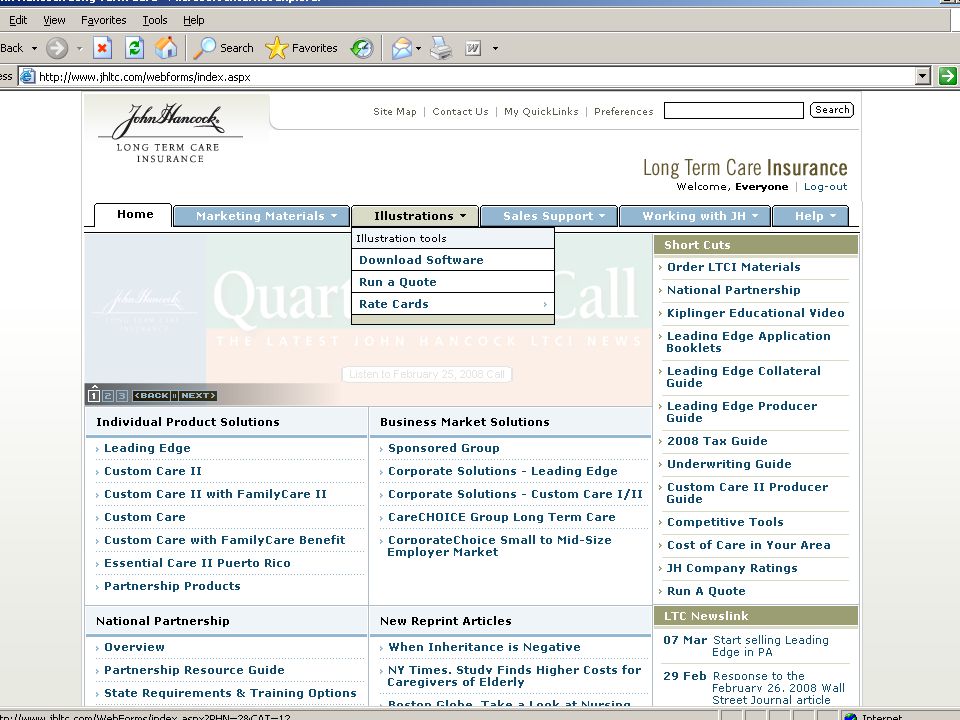Open Edit with Word dropdown arrow
Image resolution: width=960 pixels, height=720 pixels.
(x=495, y=48)
